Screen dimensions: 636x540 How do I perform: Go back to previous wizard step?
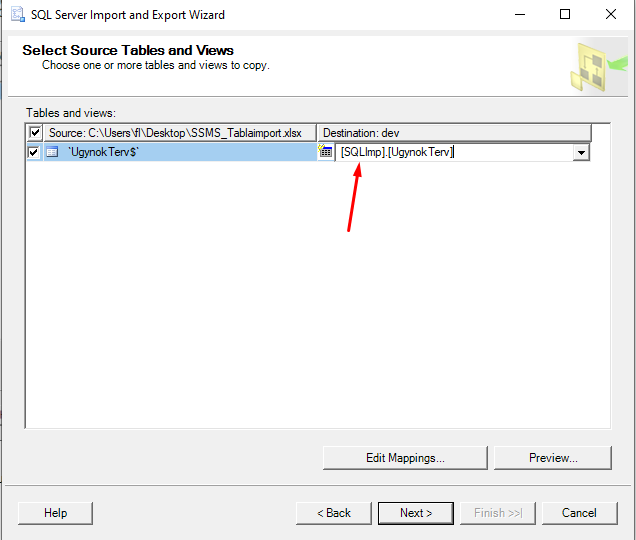(x=334, y=513)
